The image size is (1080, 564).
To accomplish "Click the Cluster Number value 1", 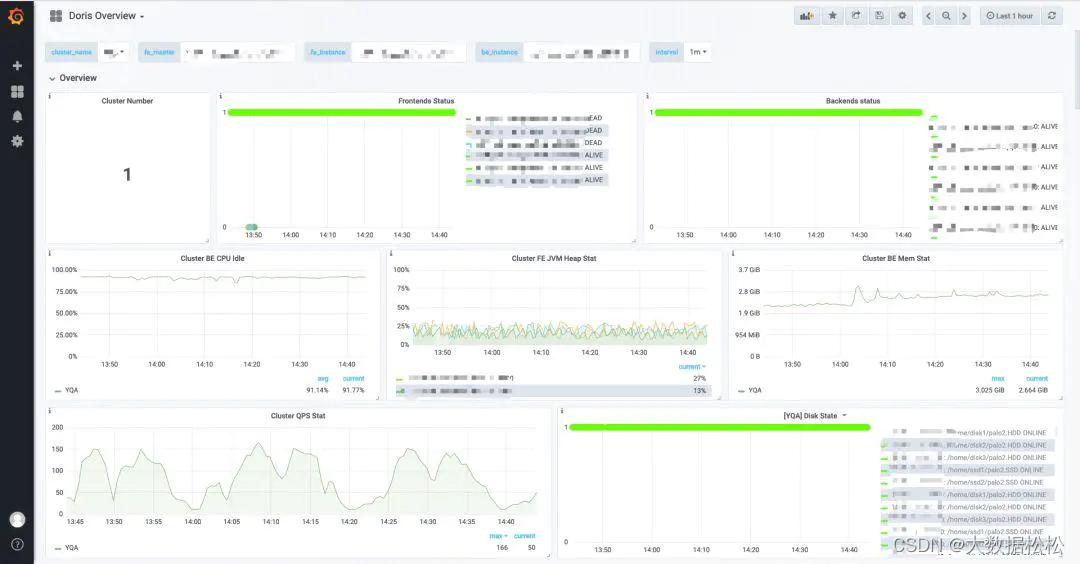I will [x=127, y=175].
